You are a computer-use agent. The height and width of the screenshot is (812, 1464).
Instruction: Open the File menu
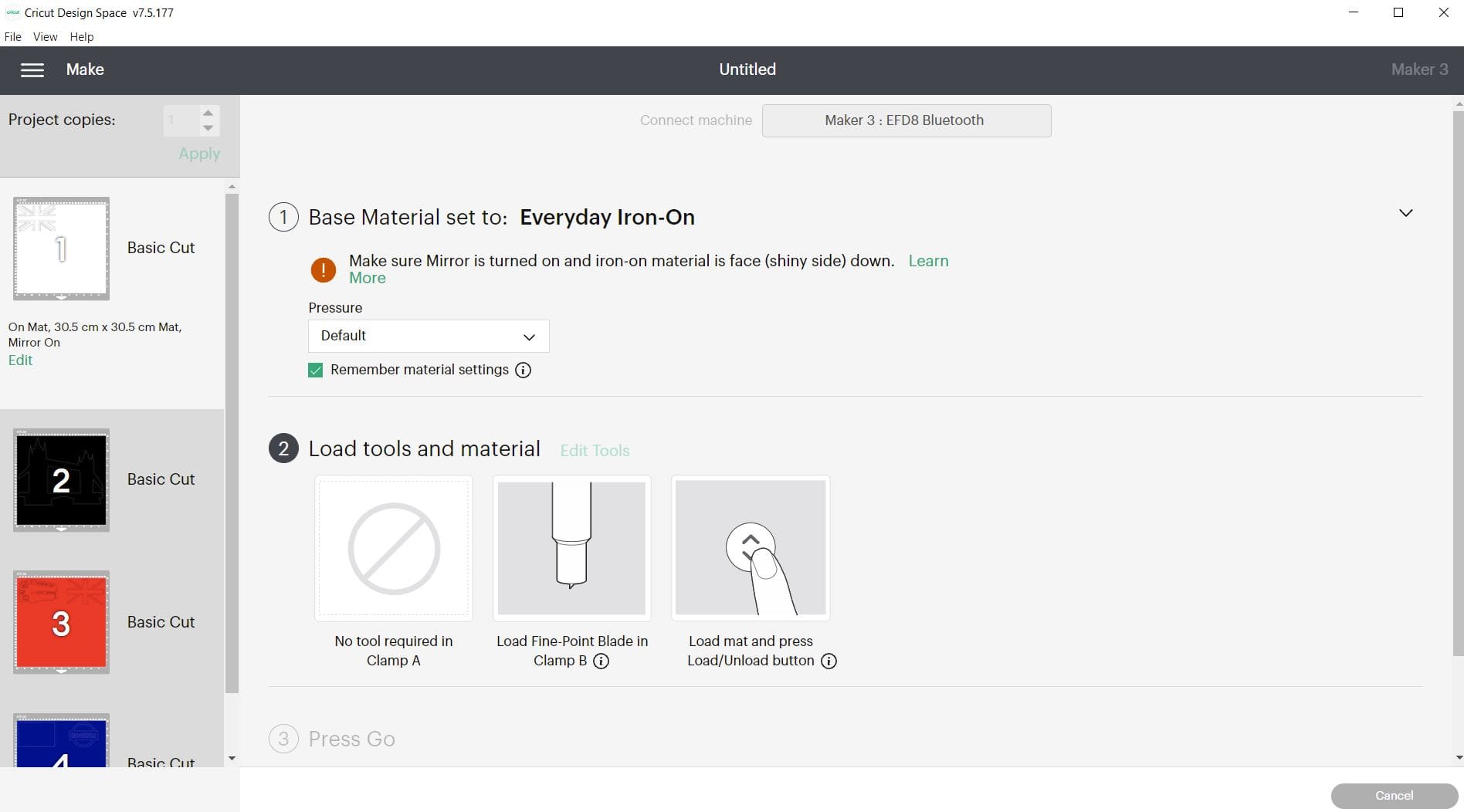point(13,36)
